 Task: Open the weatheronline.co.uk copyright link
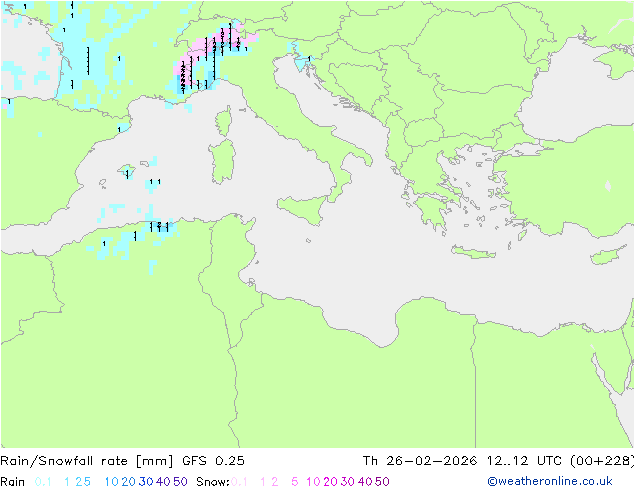tap(550, 481)
